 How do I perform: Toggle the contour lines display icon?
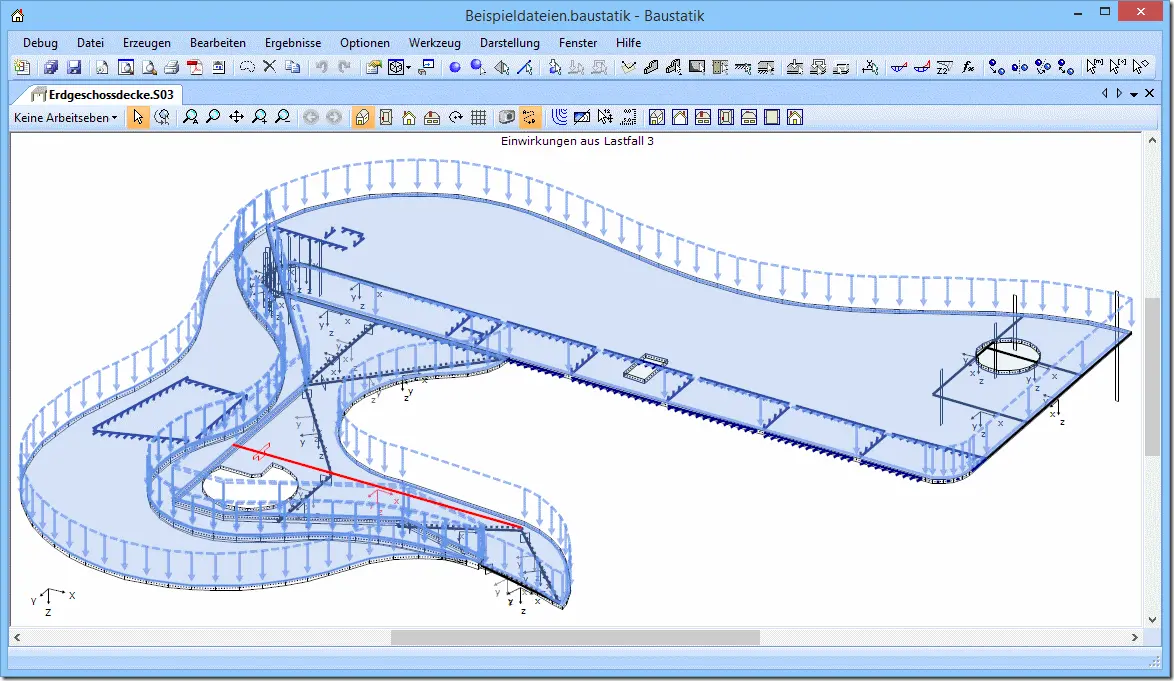tap(559, 117)
